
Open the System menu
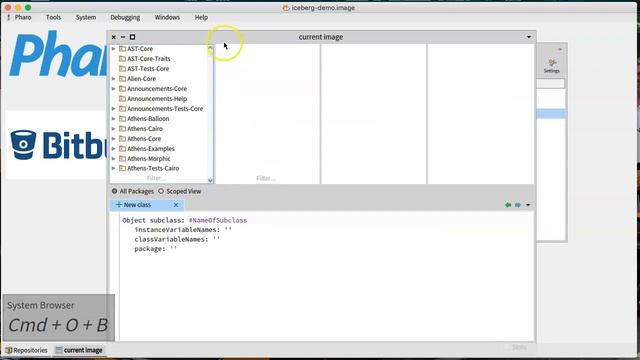click(86, 17)
